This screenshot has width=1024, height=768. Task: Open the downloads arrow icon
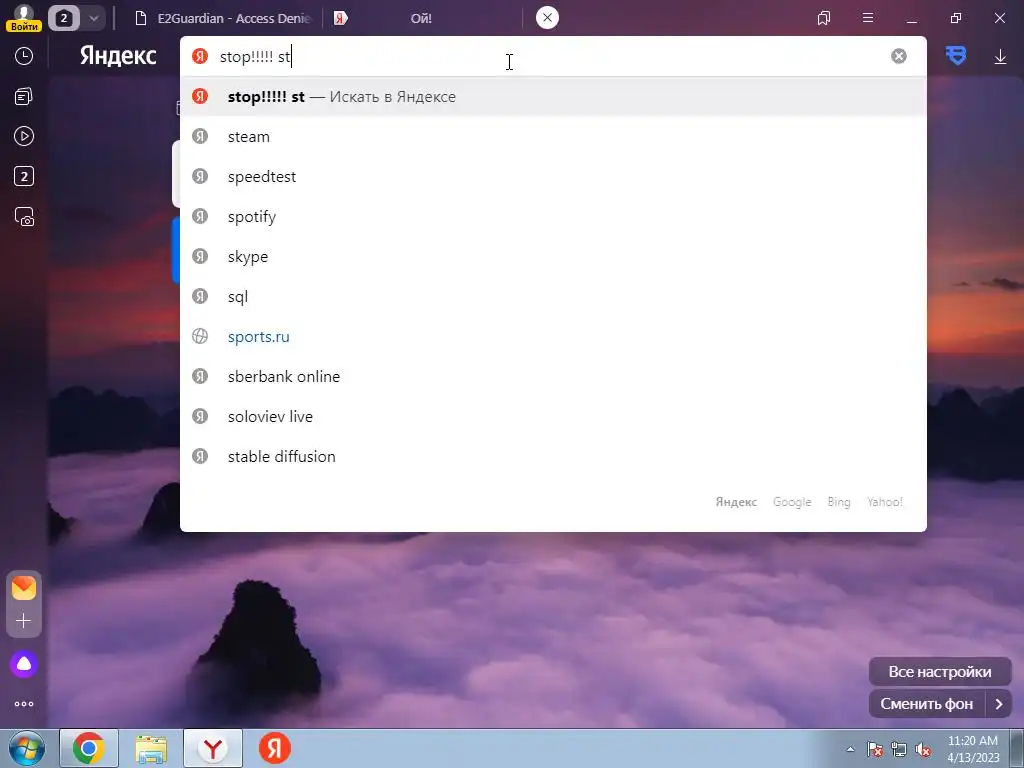1000,57
